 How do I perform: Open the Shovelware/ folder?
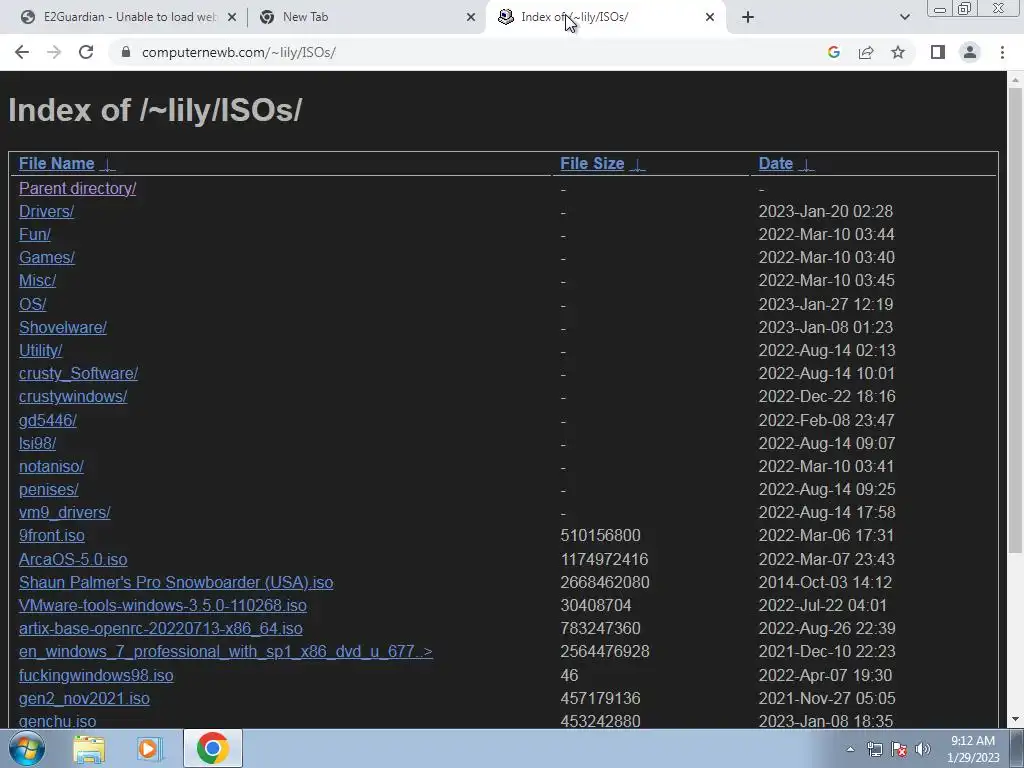(63, 327)
